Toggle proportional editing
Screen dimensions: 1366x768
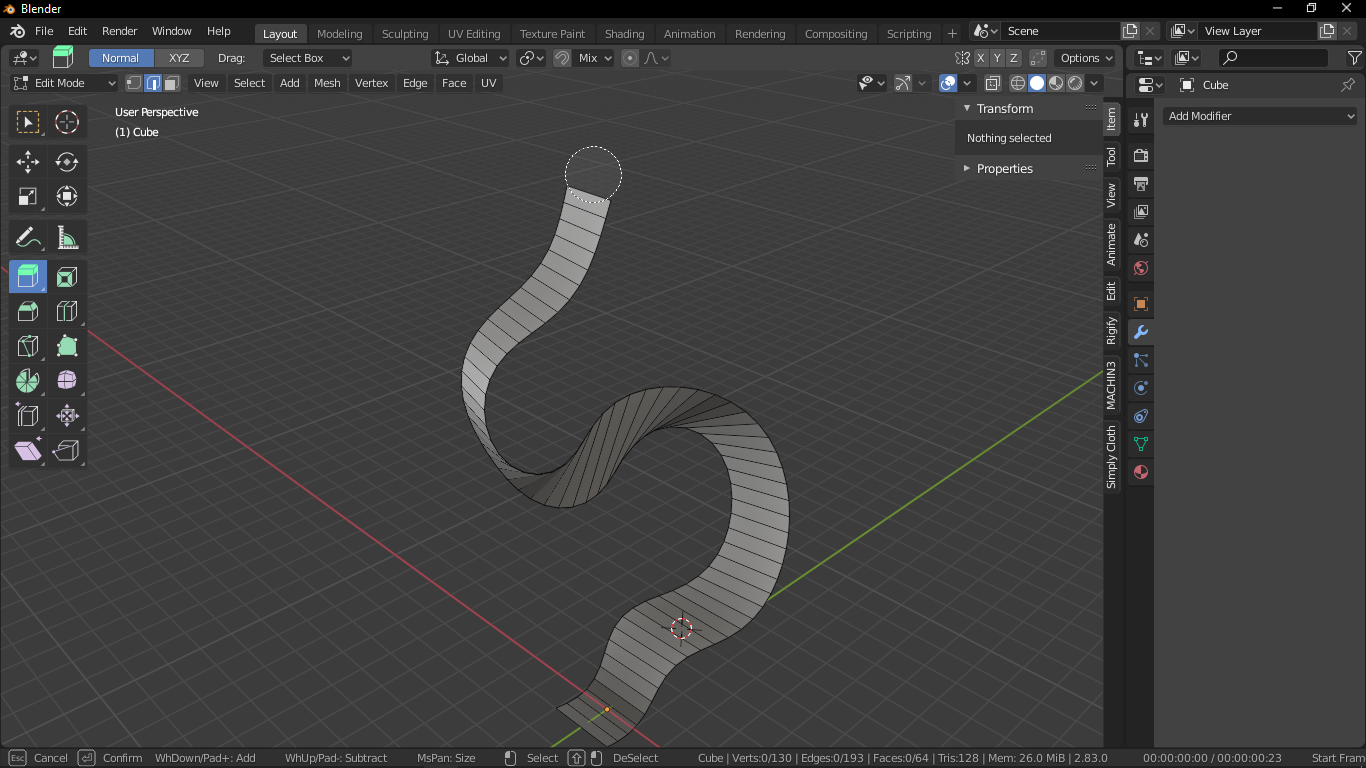pyautogui.click(x=630, y=58)
